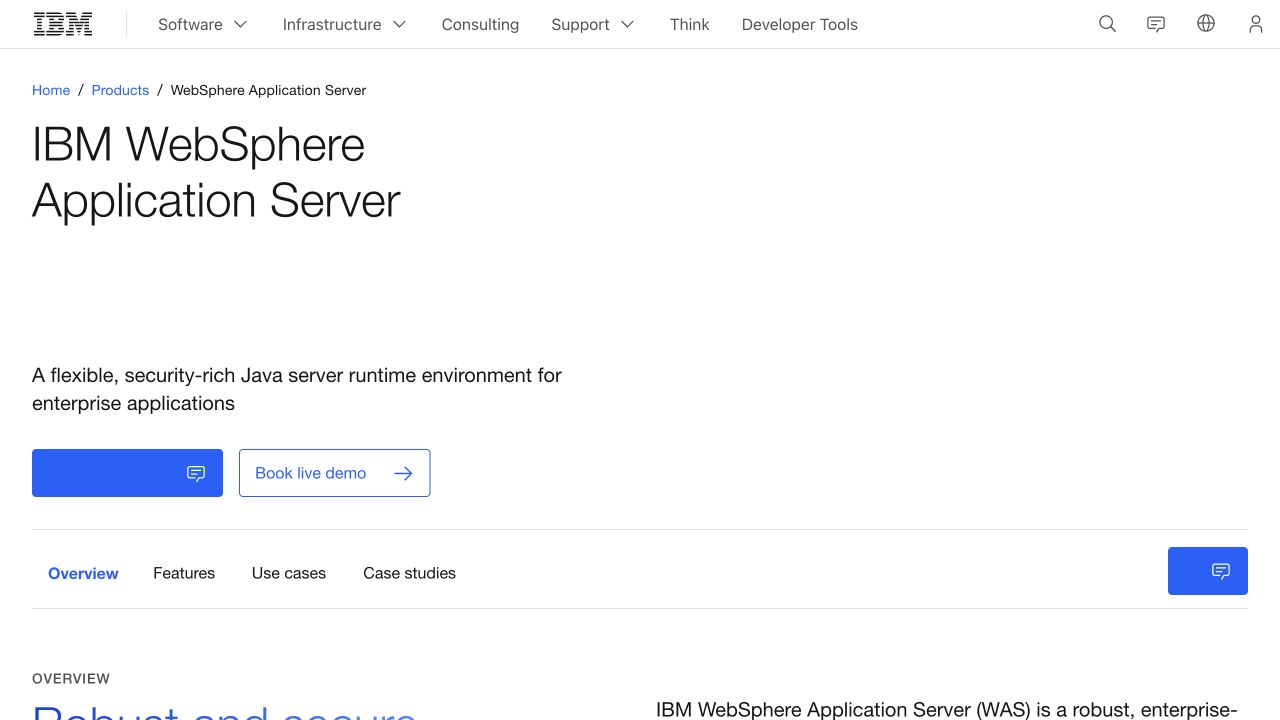Screen dimensions: 1280x720
Task: Switch to the Use cases tab
Action: [289, 573]
